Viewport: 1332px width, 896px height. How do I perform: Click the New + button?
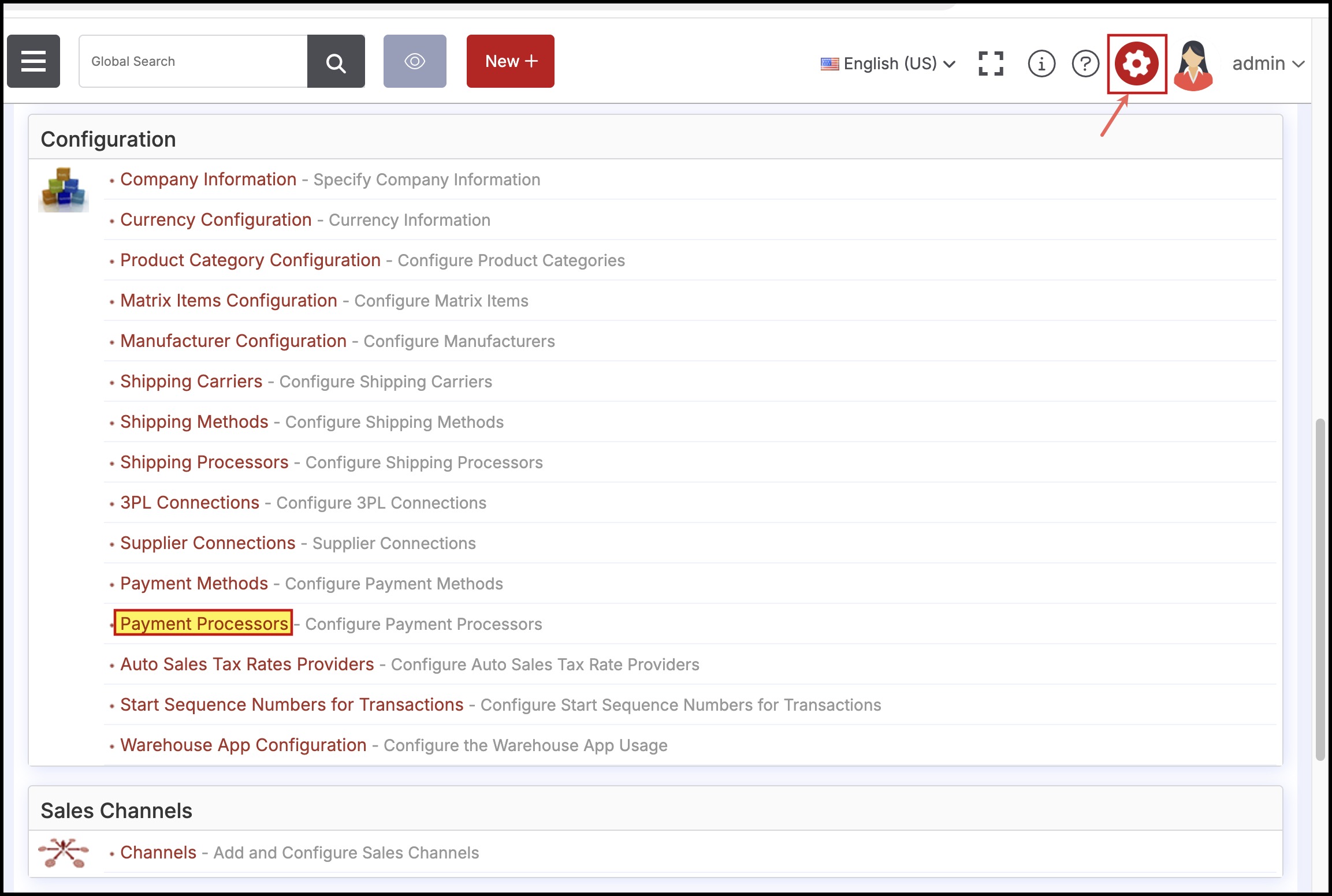pyautogui.click(x=511, y=61)
